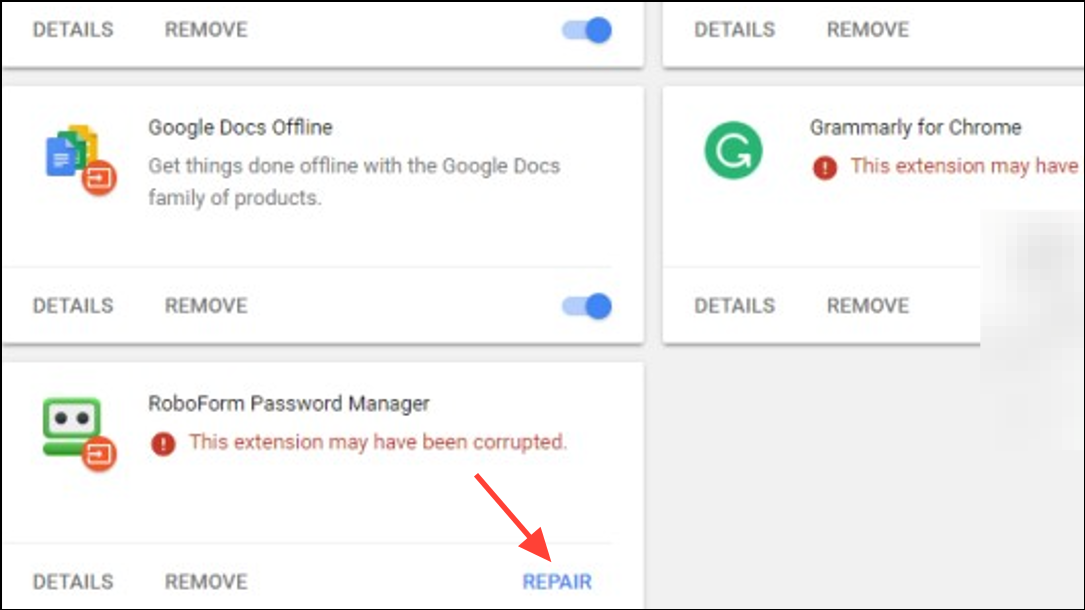The height and width of the screenshot is (610, 1085).
Task: Click REMOVE in the card above Grammarly
Action: pos(868,30)
